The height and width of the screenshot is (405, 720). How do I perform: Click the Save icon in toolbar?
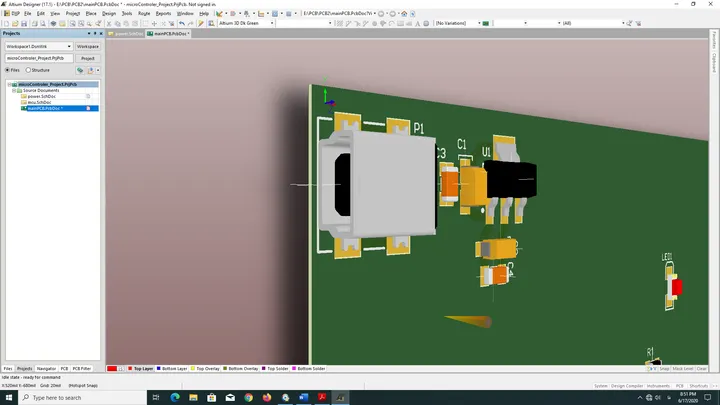click(24, 23)
